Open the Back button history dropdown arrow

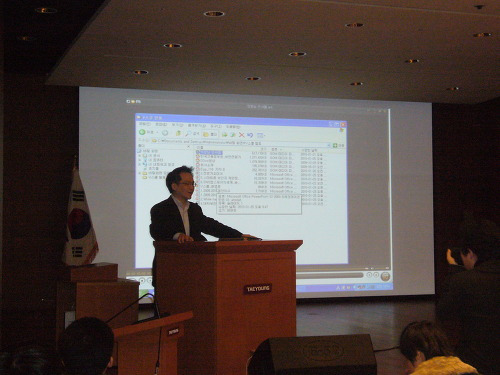click(x=158, y=132)
